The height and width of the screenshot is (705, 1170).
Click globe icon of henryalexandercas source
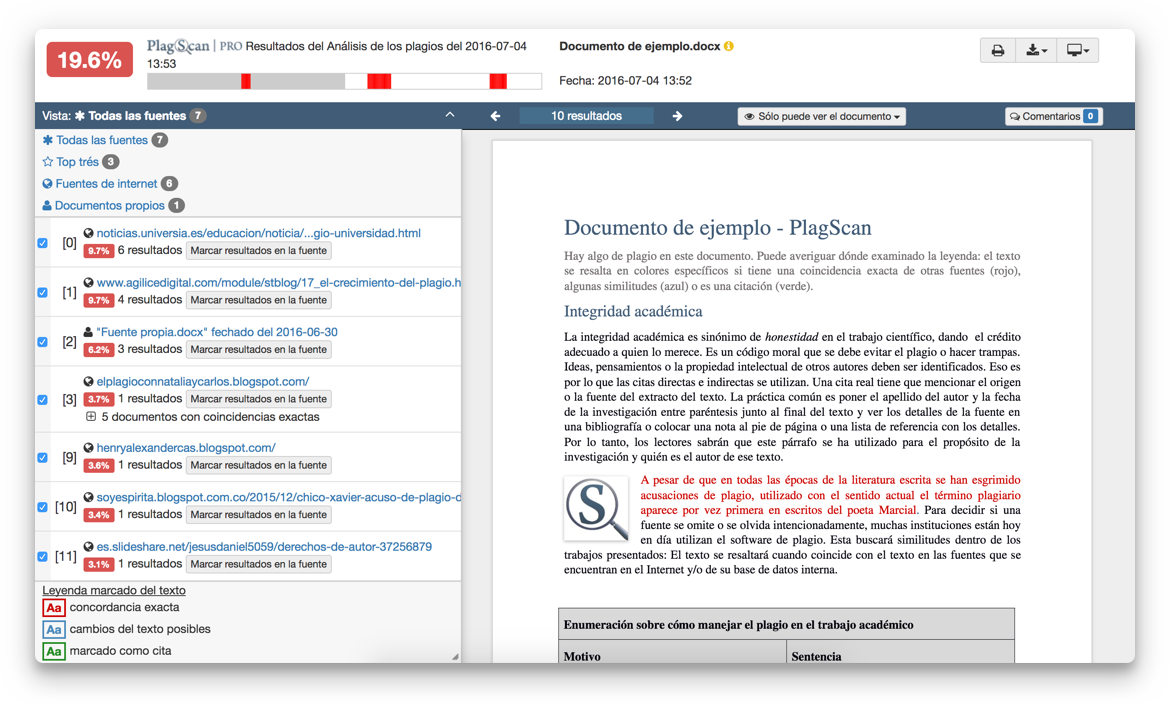[x=88, y=448]
